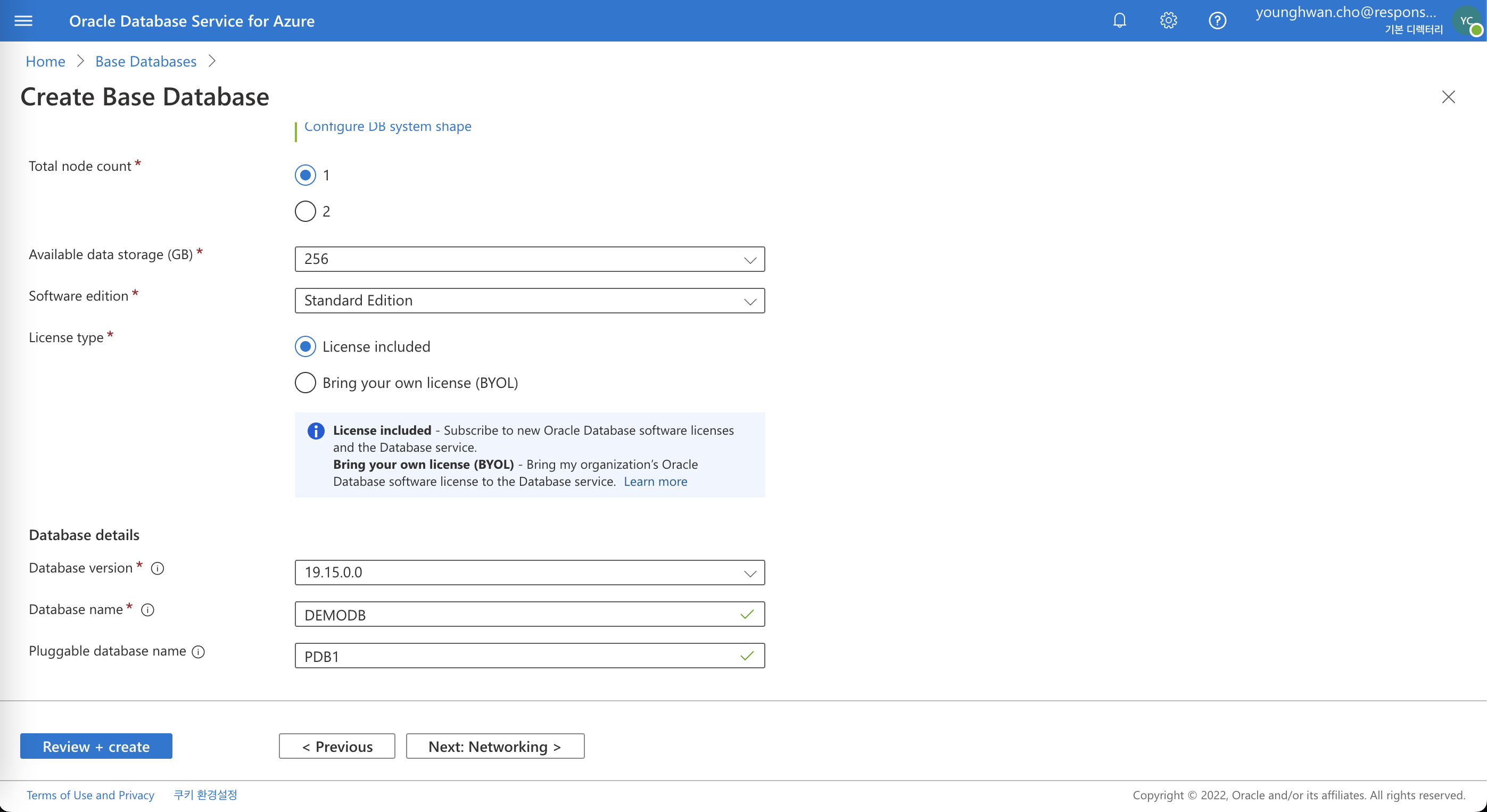This screenshot has width=1487, height=812.
Task: Click the Review + create button
Action: pyautogui.click(x=96, y=746)
